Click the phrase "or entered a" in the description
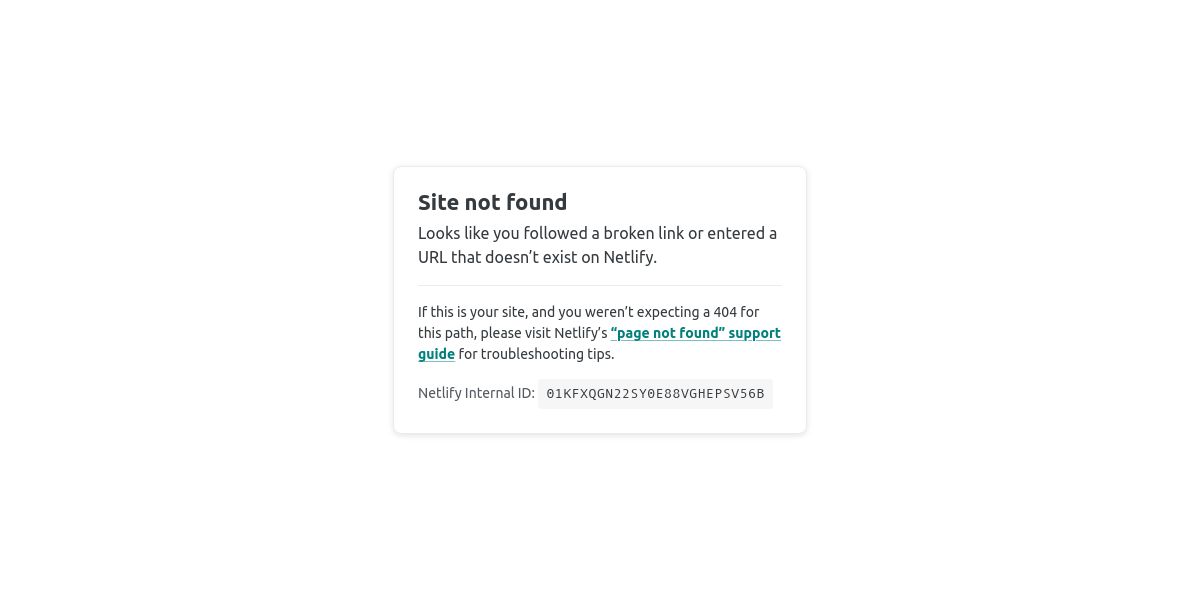The height and width of the screenshot is (600, 1200). pyautogui.click(x=732, y=233)
